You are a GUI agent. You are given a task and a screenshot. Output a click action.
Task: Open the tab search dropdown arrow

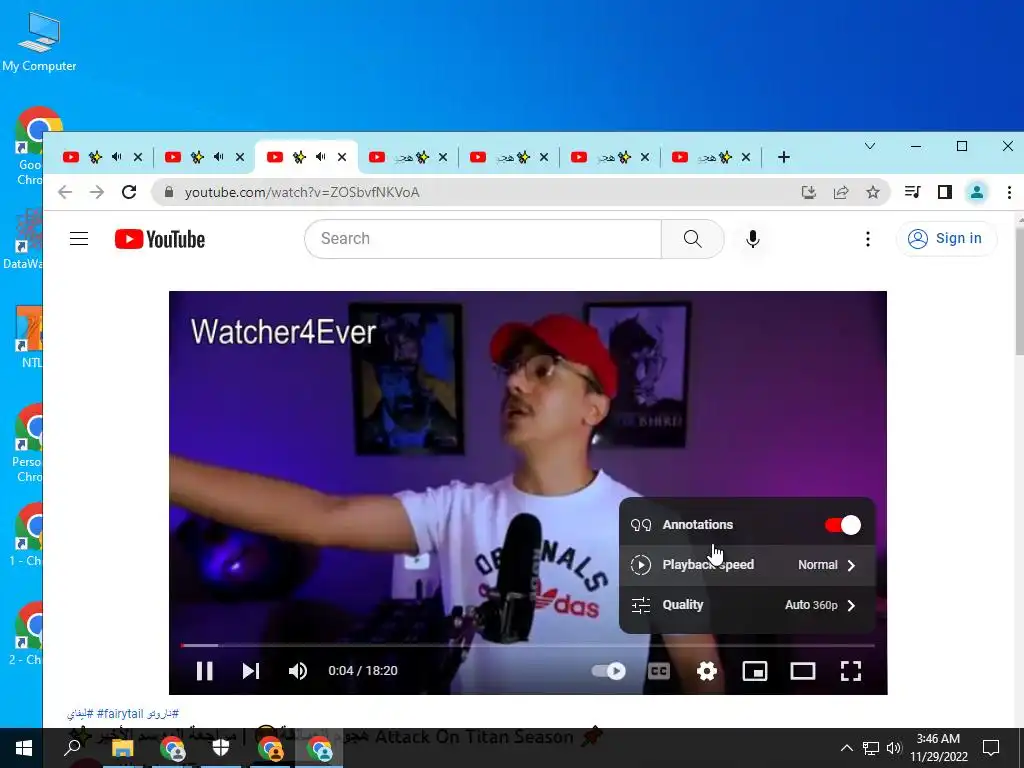(870, 146)
